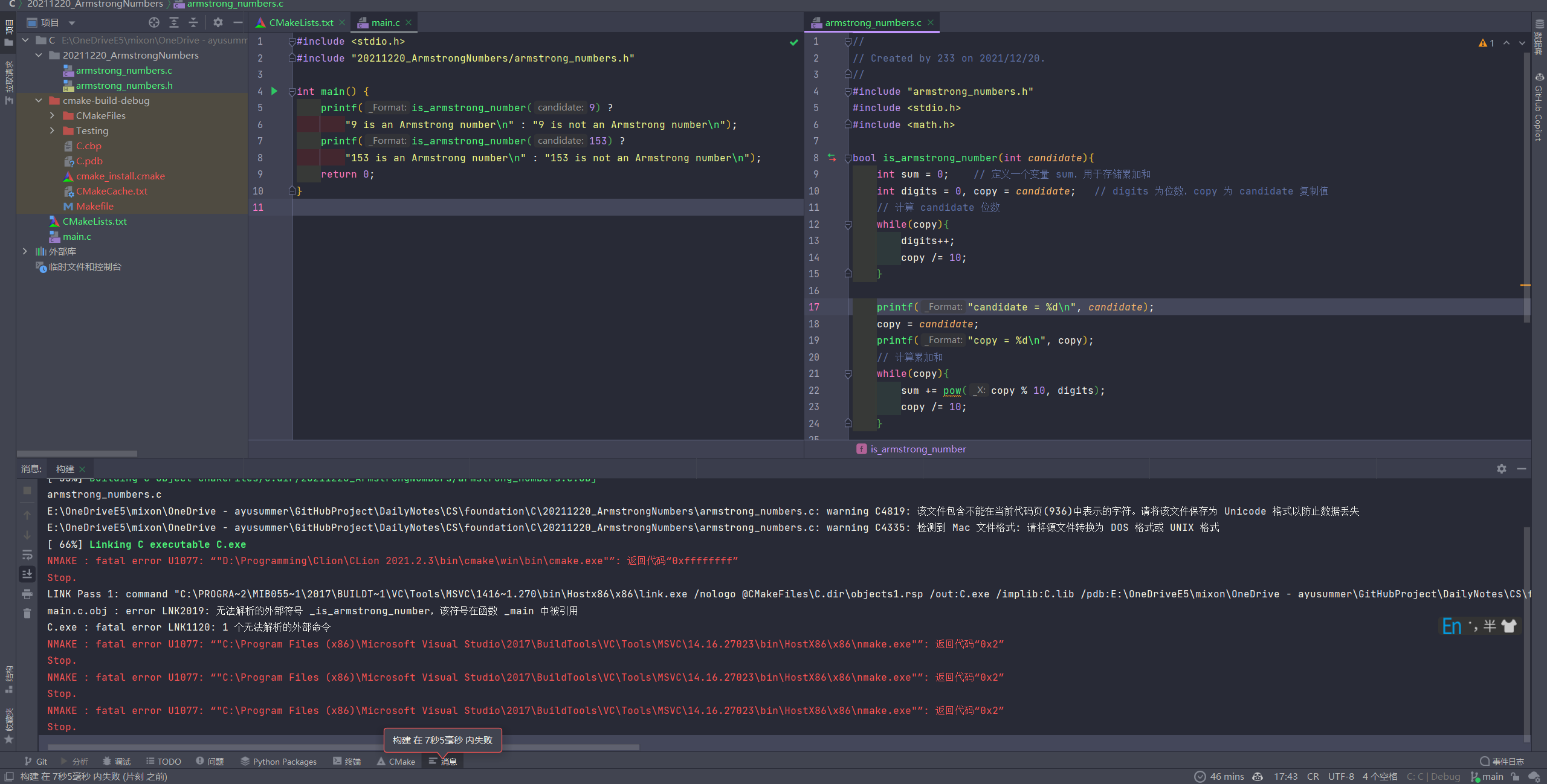
Task: Open the TODO tool window
Action: 163,762
